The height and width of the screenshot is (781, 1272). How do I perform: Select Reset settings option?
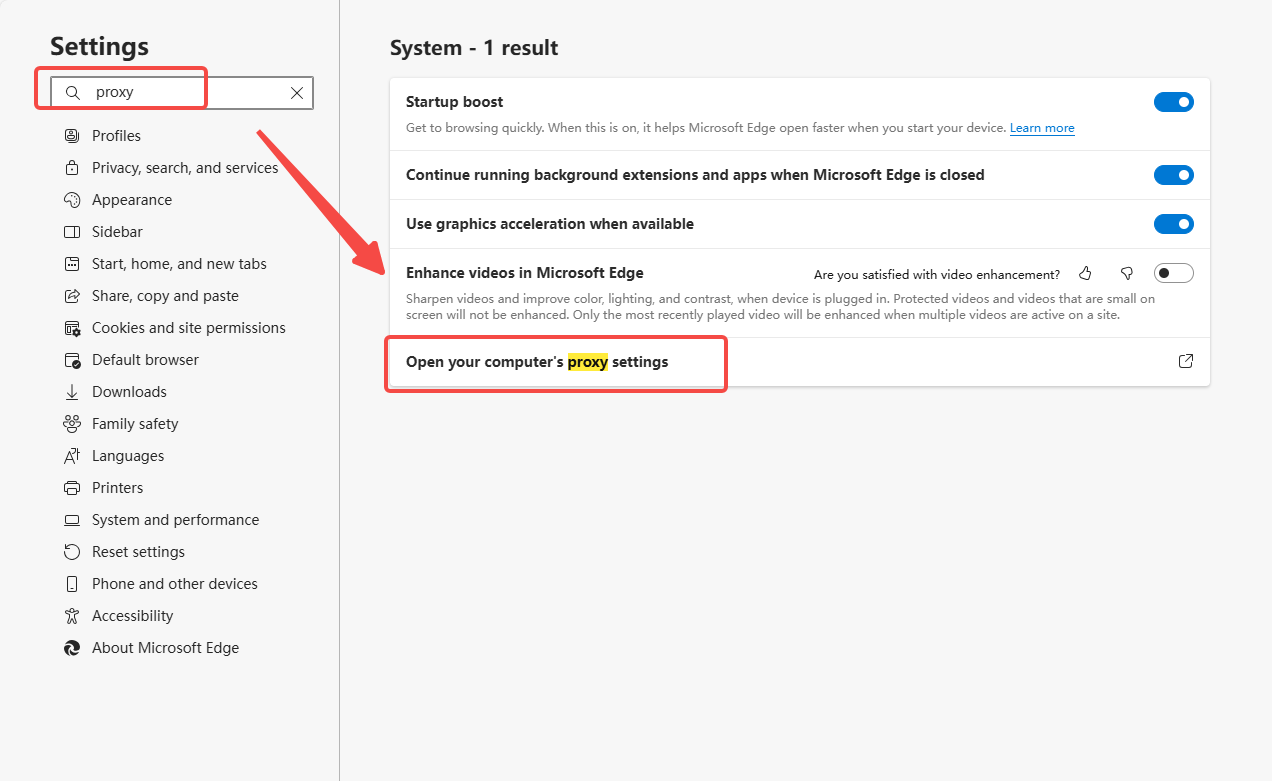tap(138, 552)
